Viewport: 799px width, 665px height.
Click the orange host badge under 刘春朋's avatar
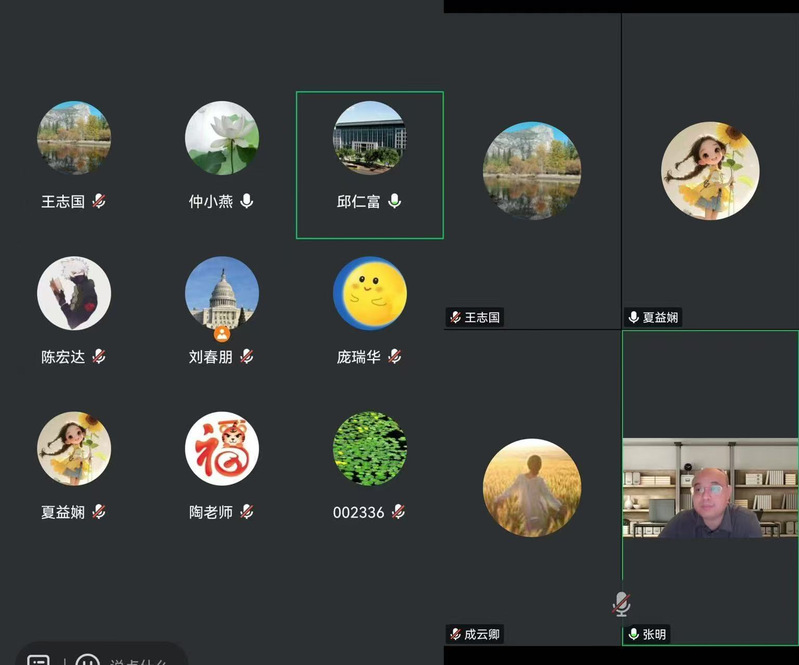pyautogui.click(x=222, y=334)
